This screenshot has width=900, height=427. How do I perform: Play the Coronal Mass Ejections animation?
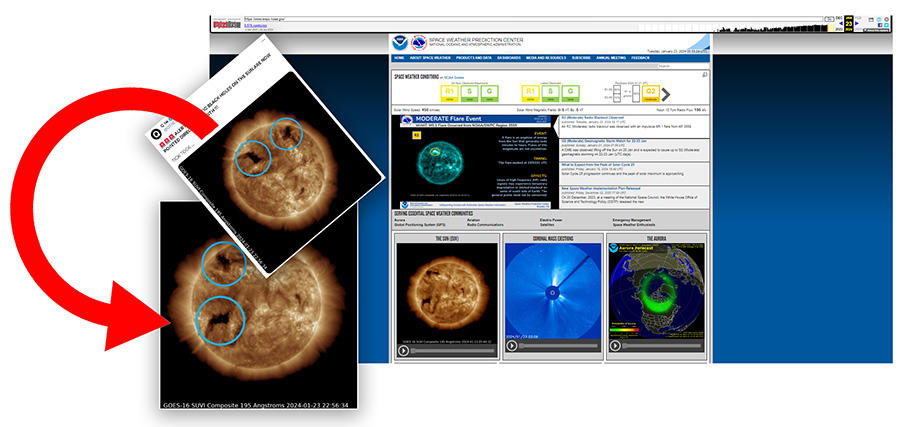coord(512,346)
